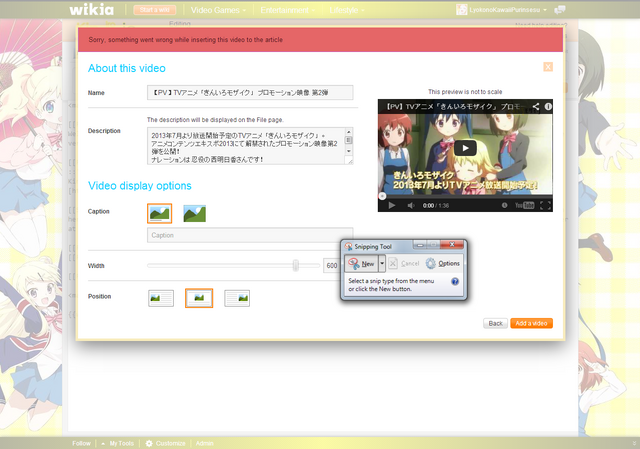
Task: Click the Description scrollbar down arrow
Action: click(x=349, y=151)
